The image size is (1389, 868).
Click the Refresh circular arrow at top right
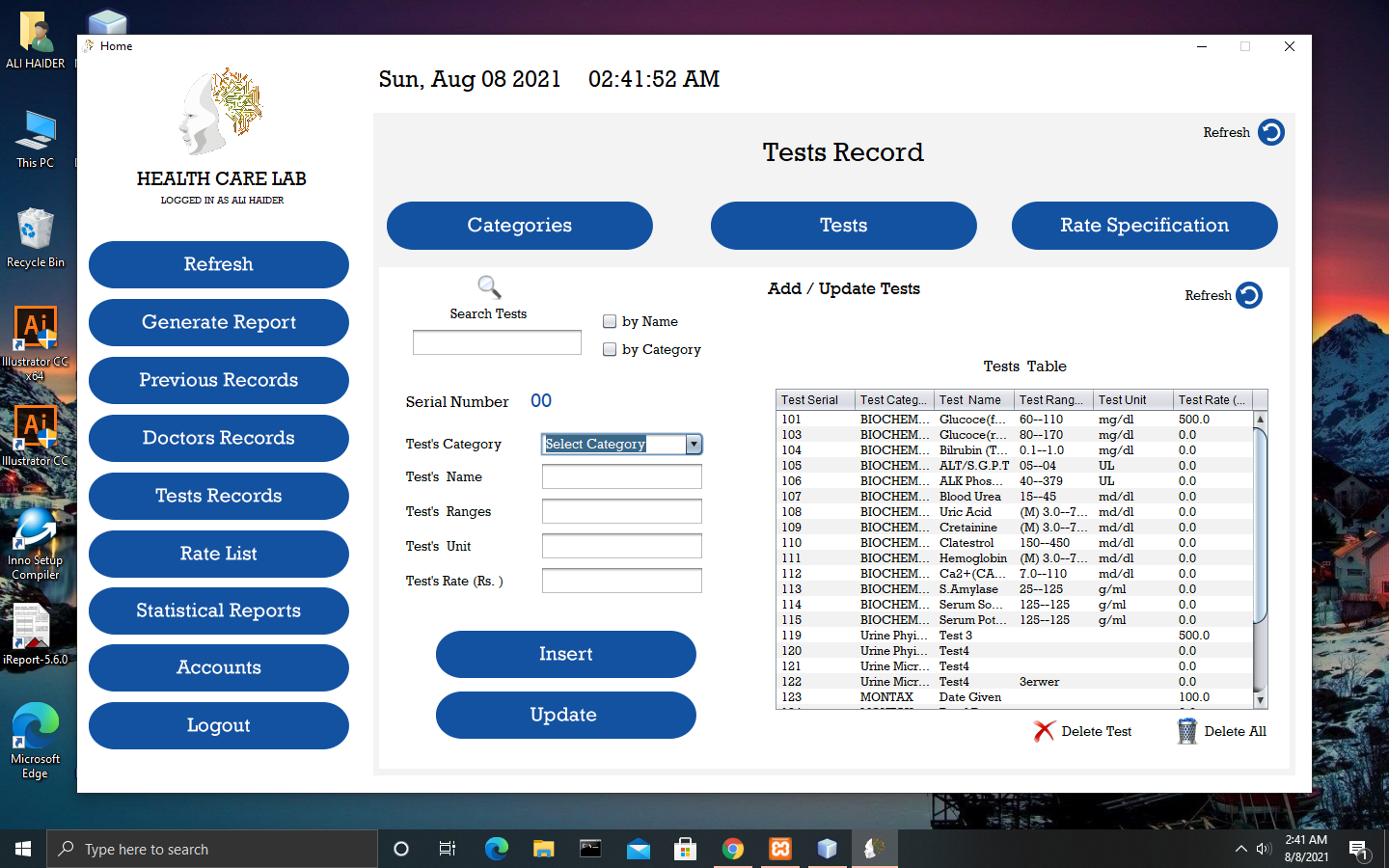point(1271,132)
